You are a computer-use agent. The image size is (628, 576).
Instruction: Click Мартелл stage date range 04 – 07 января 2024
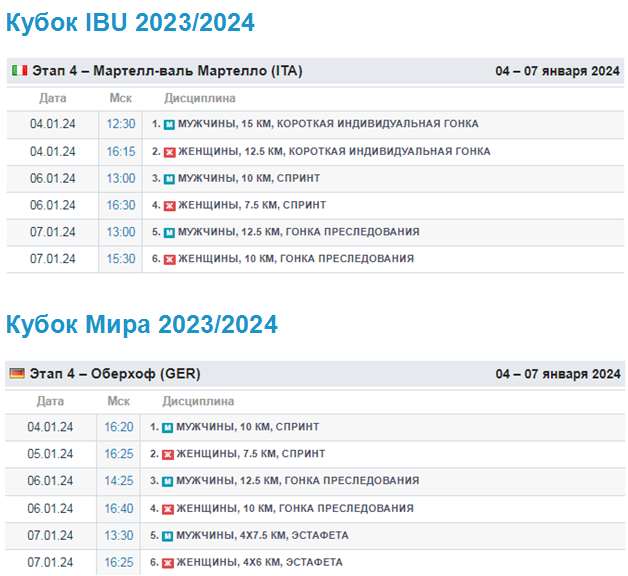(x=558, y=71)
